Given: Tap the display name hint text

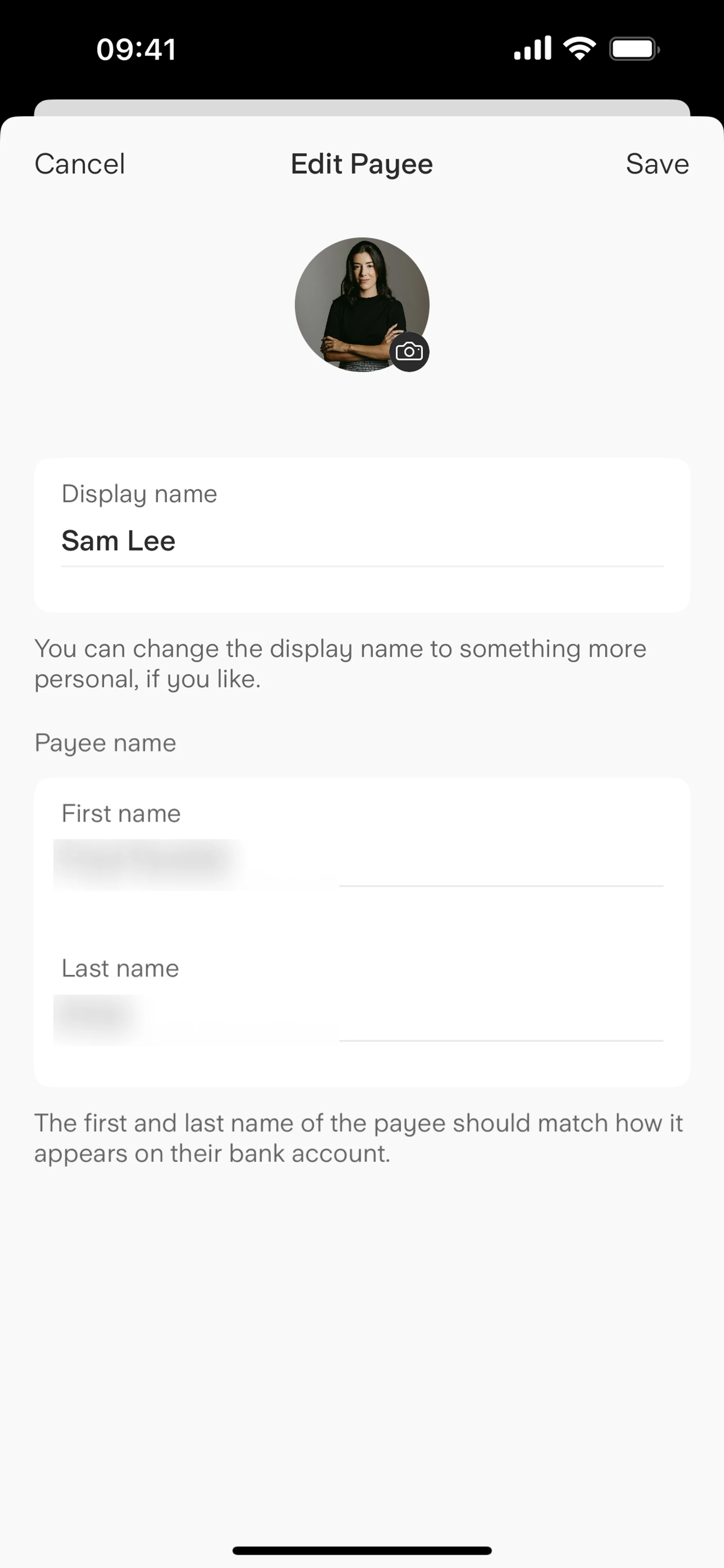Looking at the screenshot, I should 340,664.
